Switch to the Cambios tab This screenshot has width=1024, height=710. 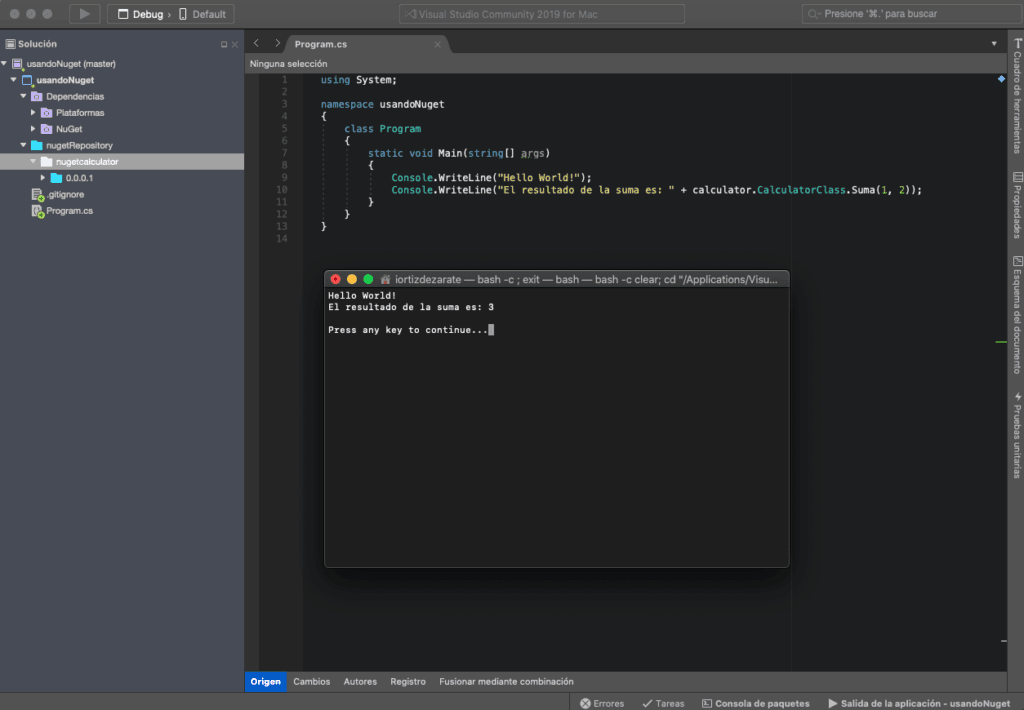pyautogui.click(x=311, y=682)
